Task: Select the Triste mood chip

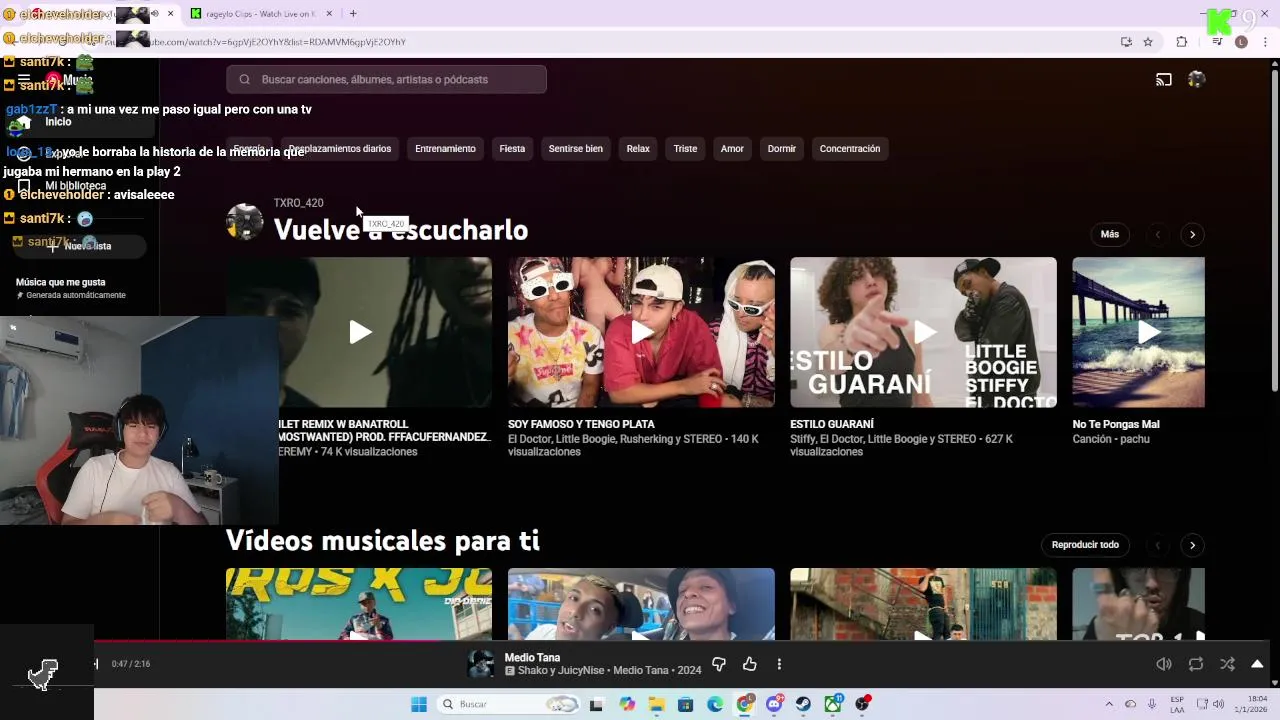Action: (685, 148)
